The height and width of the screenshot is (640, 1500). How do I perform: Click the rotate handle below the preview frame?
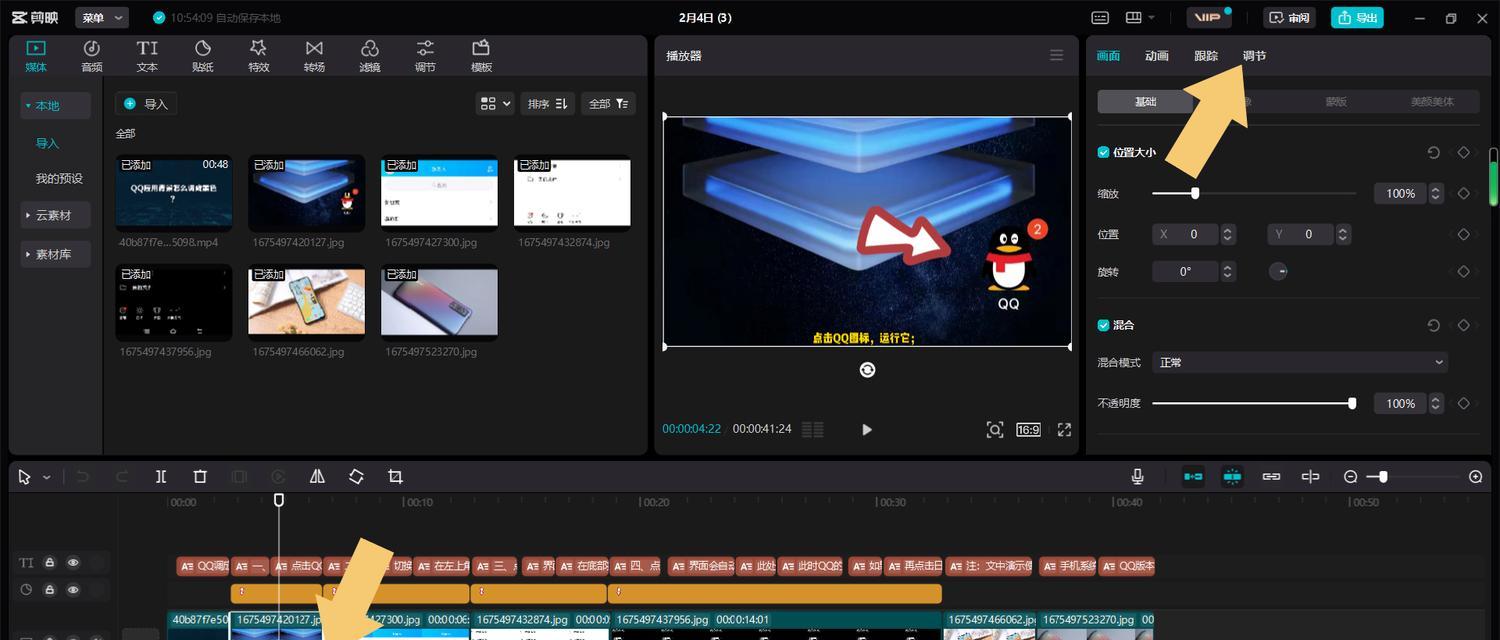pyautogui.click(x=867, y=370)
